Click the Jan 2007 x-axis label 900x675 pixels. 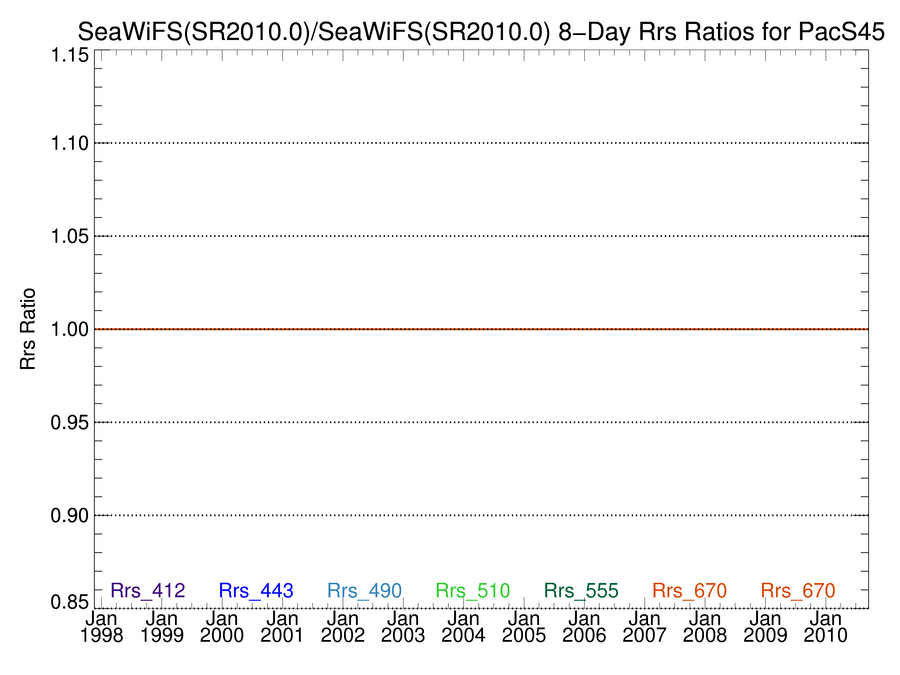point(645,627)
